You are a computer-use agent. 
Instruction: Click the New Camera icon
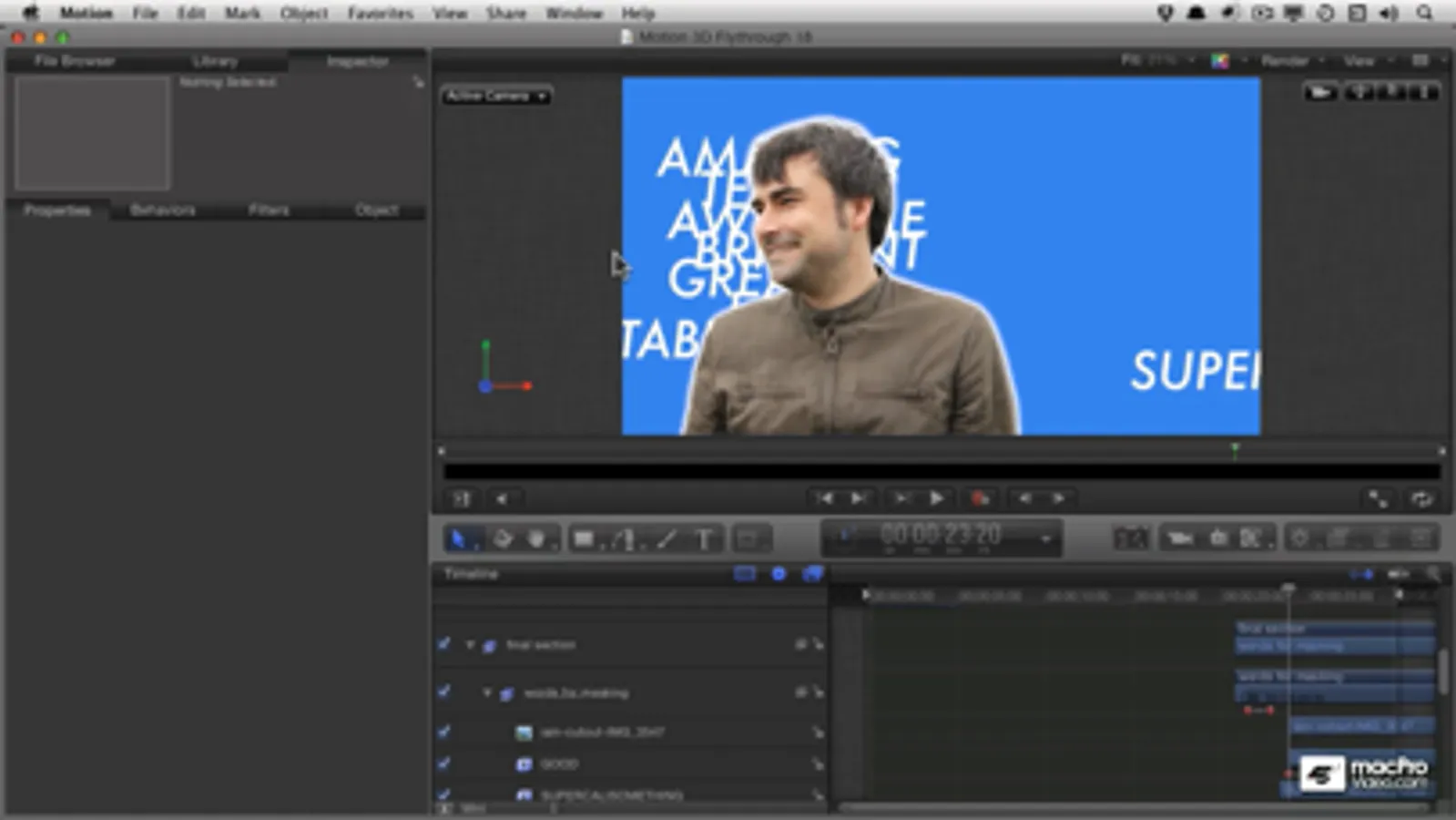[1181, 538]
